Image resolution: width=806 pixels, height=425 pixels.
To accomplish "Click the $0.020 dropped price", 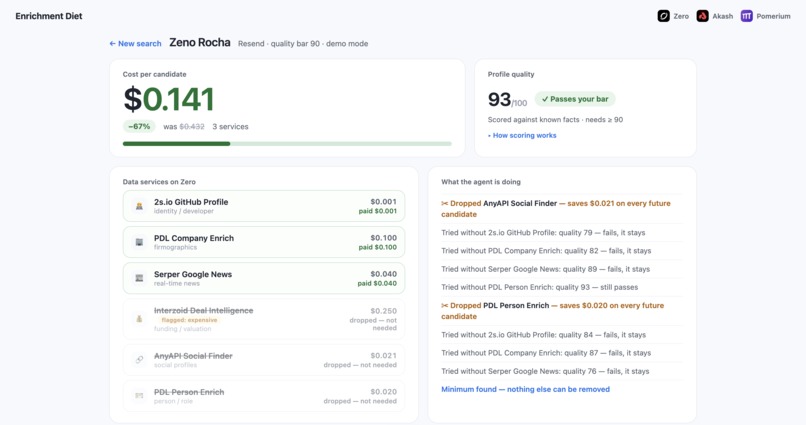I will click(383, 392).
